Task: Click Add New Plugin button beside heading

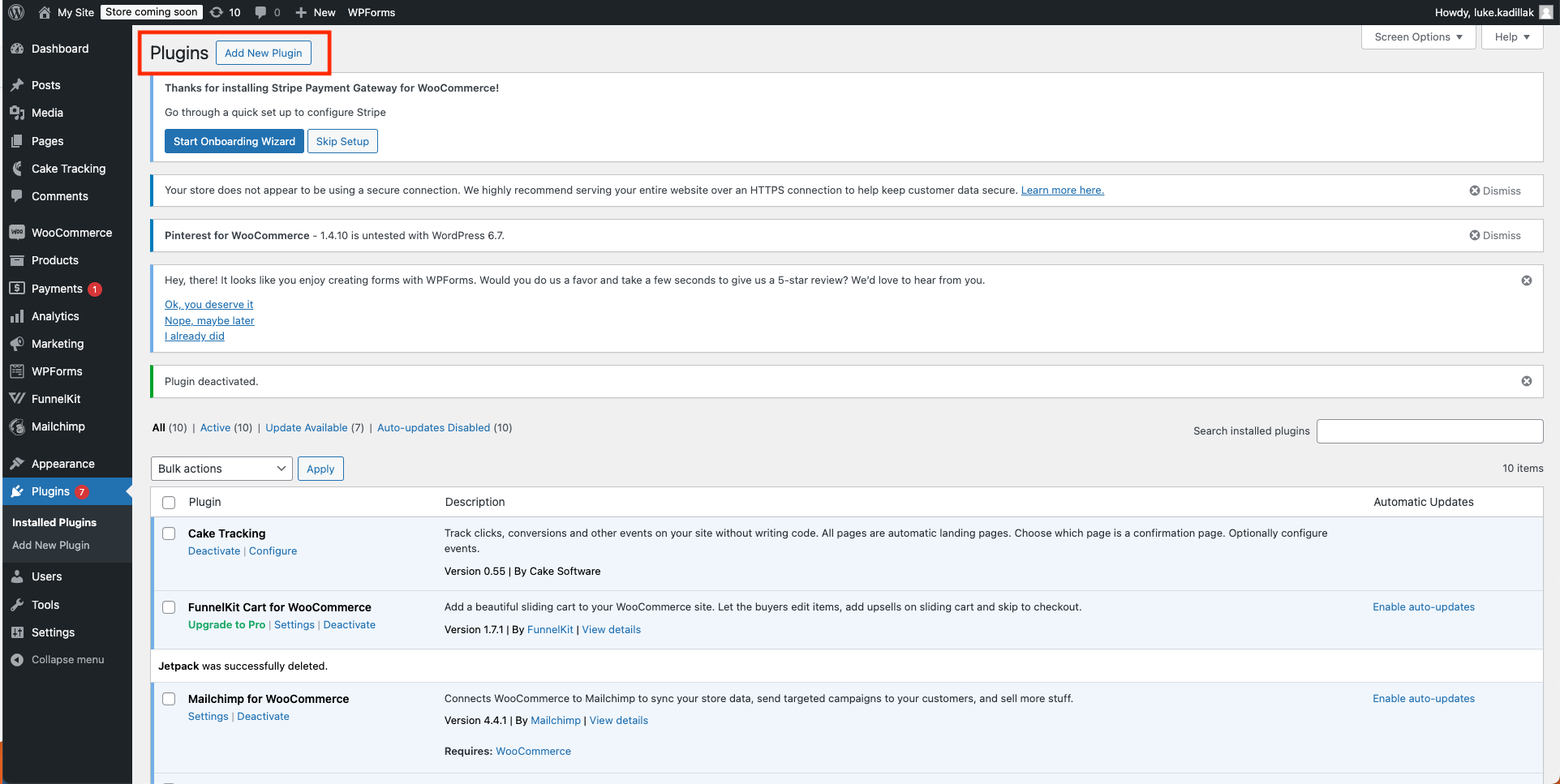Action: tap(264, 53)
